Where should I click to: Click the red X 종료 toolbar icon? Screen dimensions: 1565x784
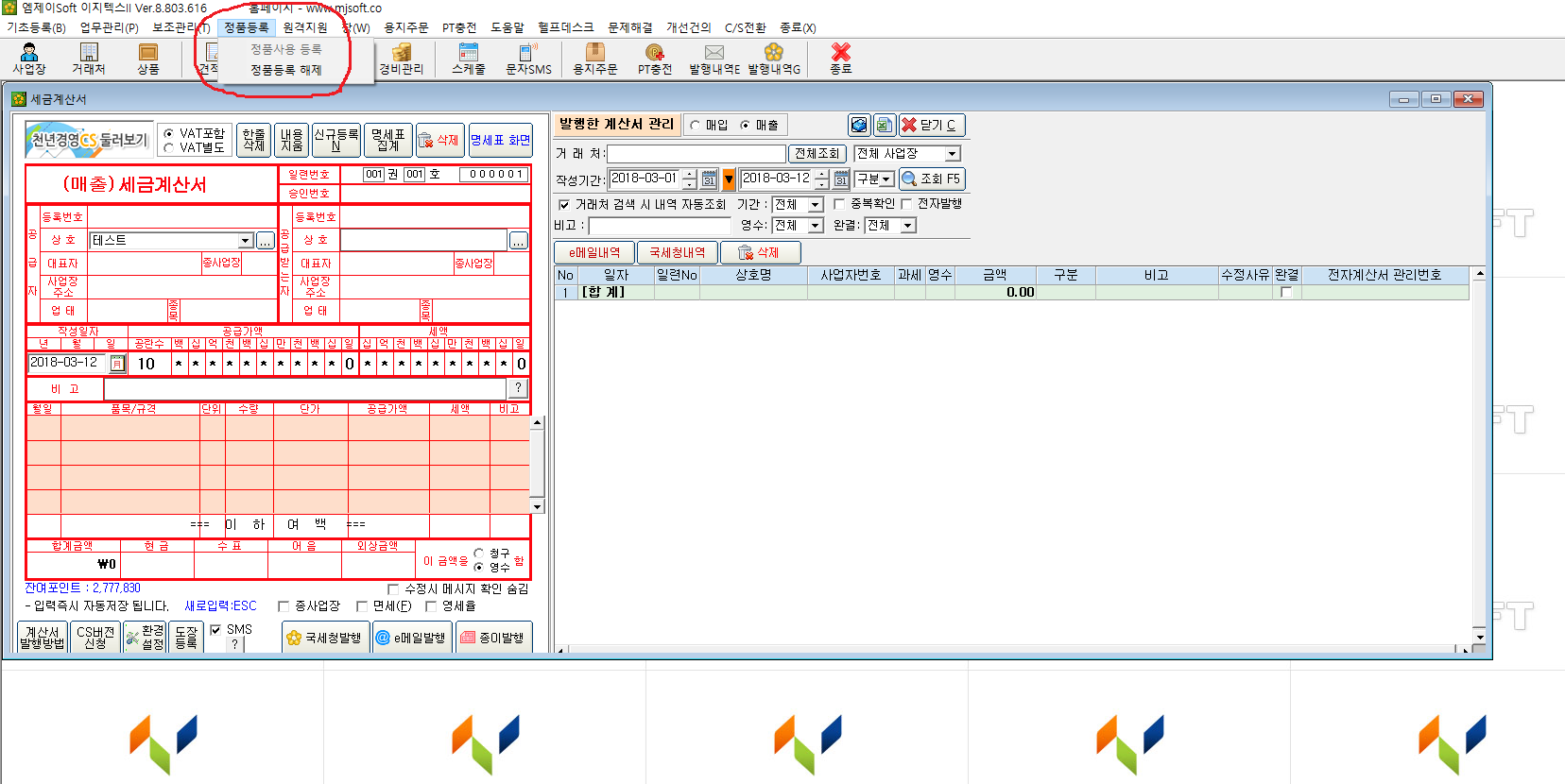click(x=840, y=59)
